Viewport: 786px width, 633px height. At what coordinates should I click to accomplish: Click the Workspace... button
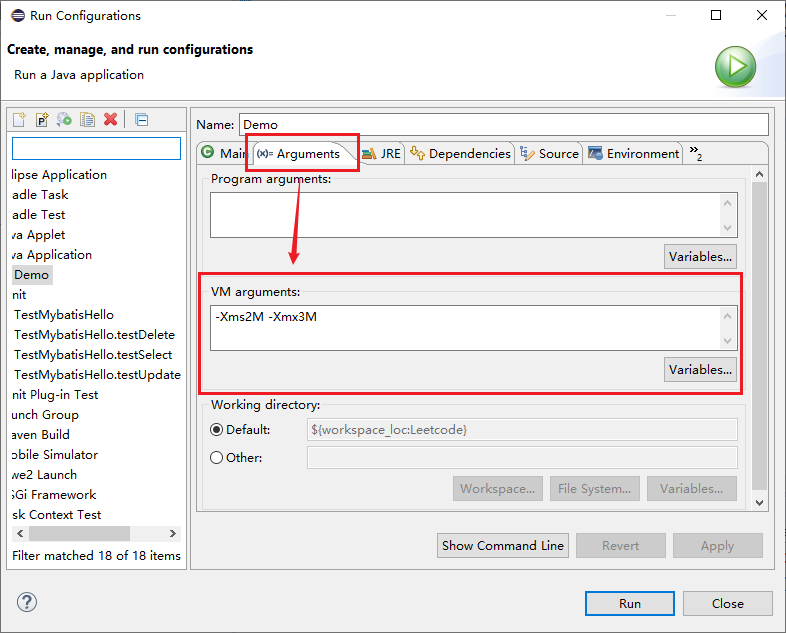(x=498, y=489)
